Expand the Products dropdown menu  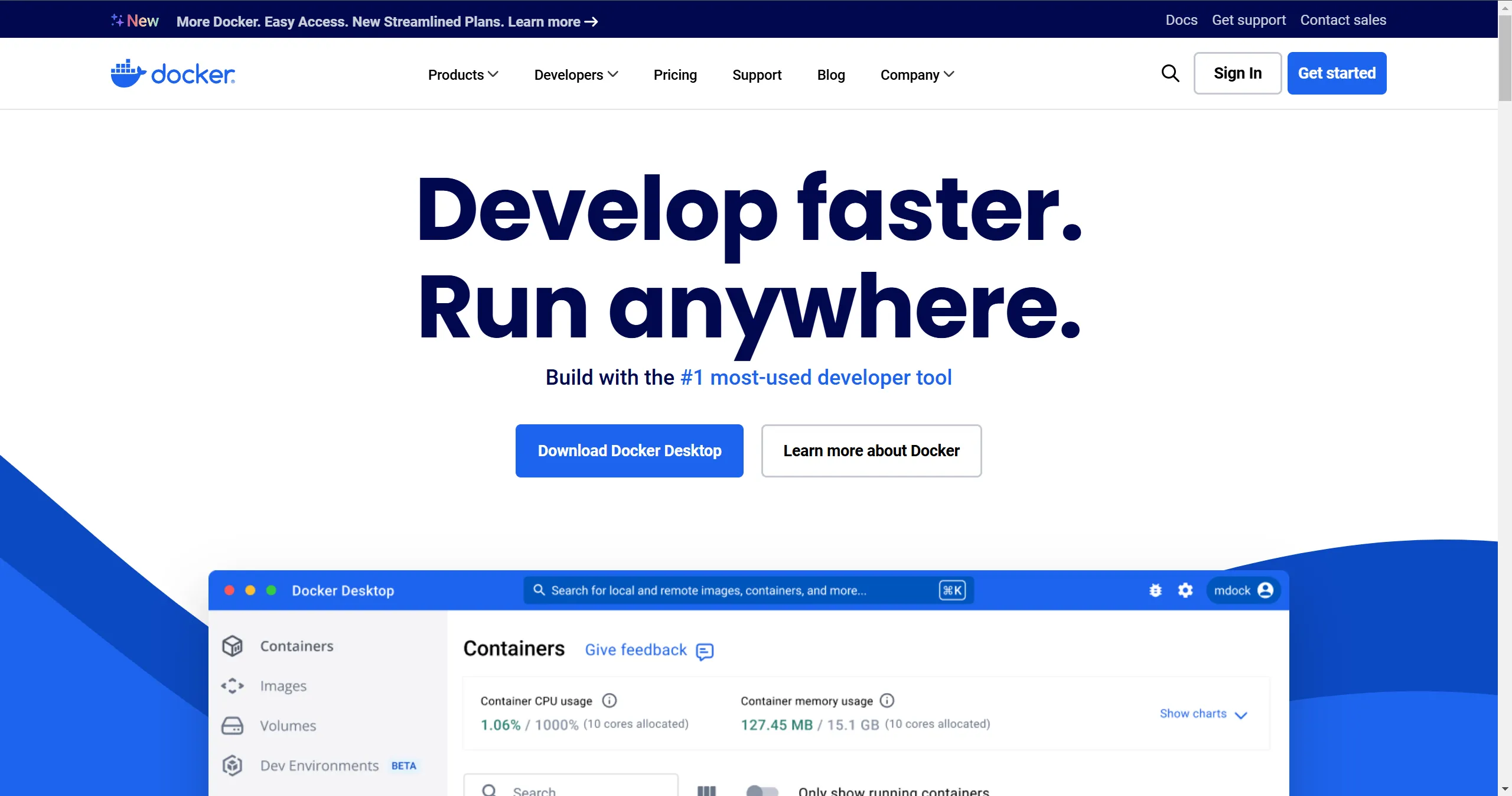point(463,74)
